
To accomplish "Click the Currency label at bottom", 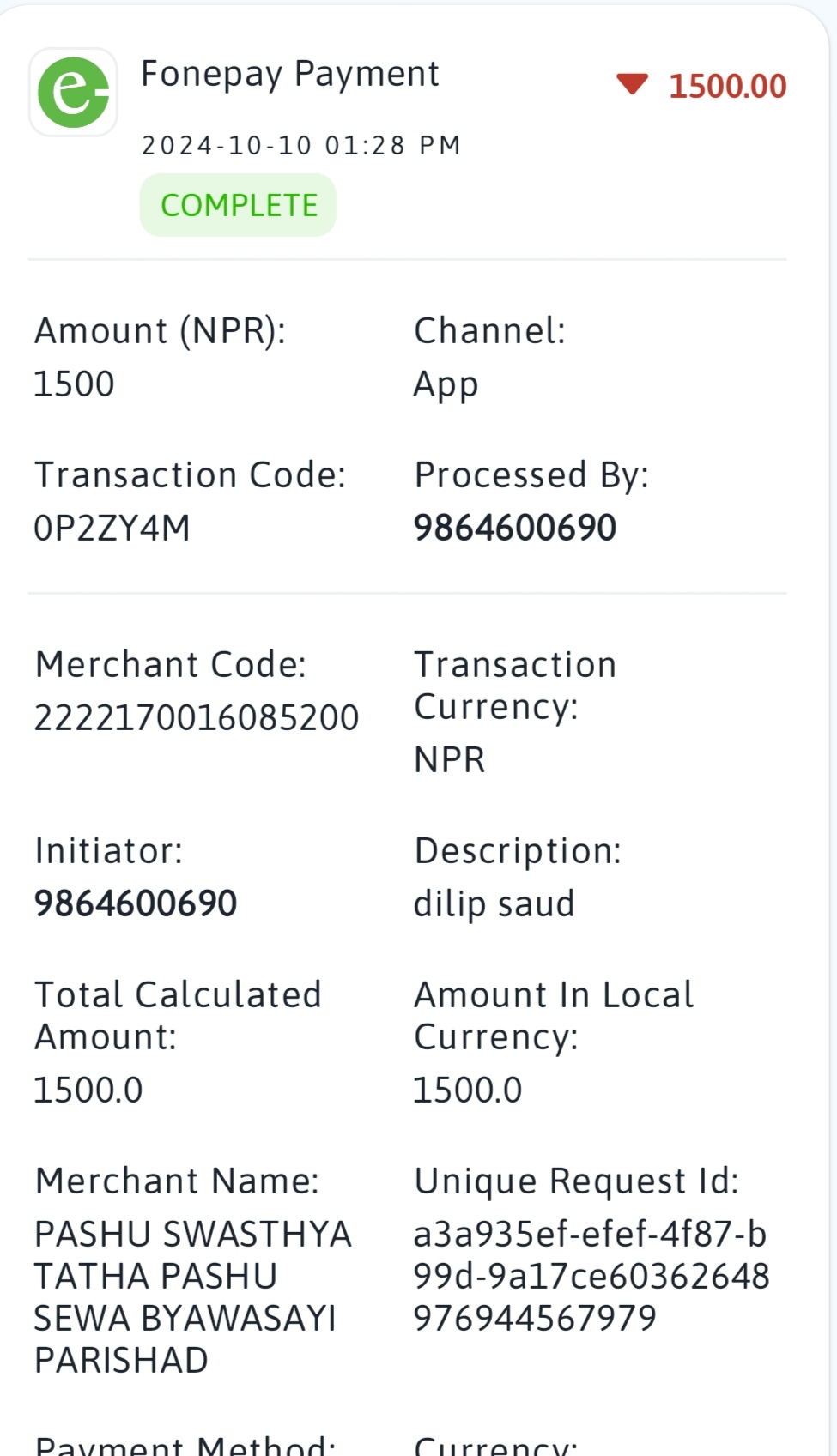I will [x=496, y=1446].
